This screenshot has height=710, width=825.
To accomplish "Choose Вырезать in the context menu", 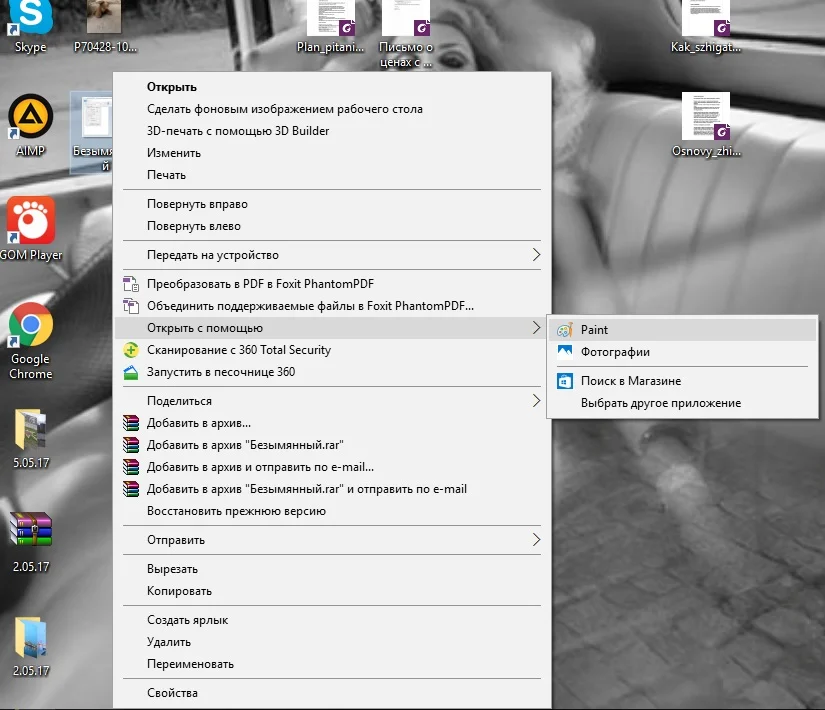I will coord(332,569).
